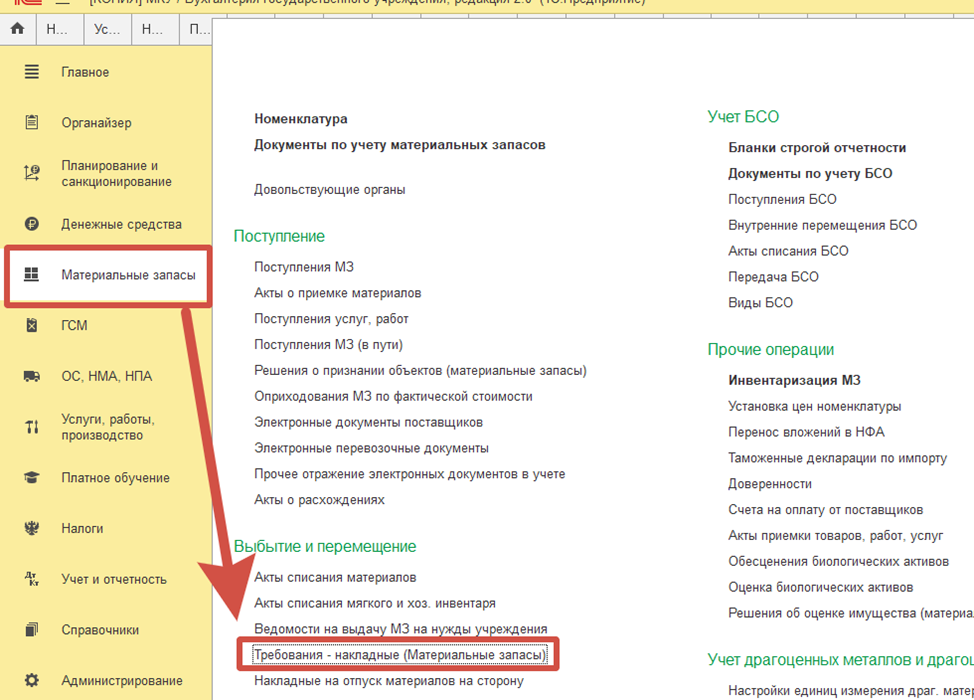
Task: Open Виды БСО link
Action: pos(760,303)
